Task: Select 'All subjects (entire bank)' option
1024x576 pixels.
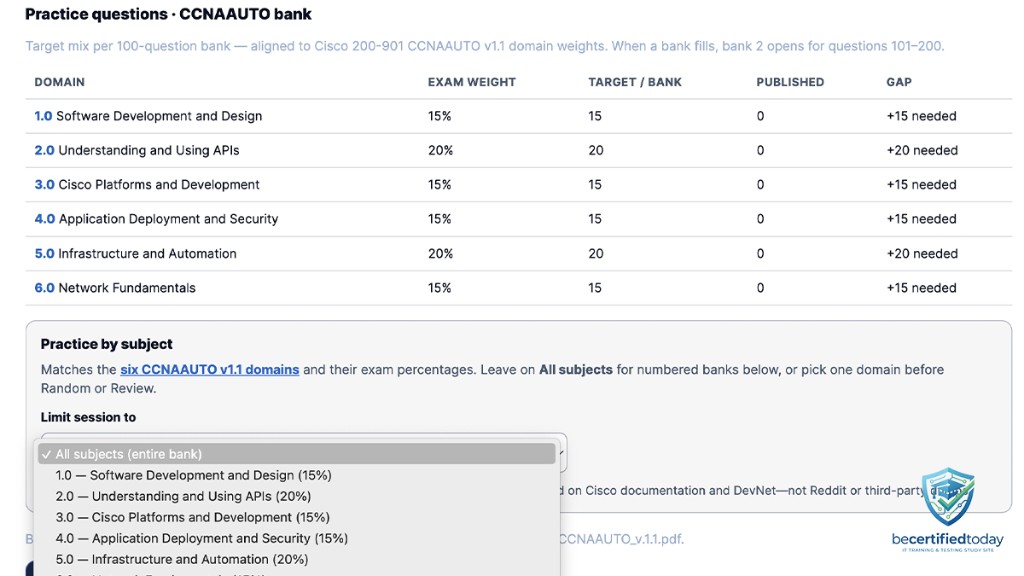Action: (x=296, y=454)
